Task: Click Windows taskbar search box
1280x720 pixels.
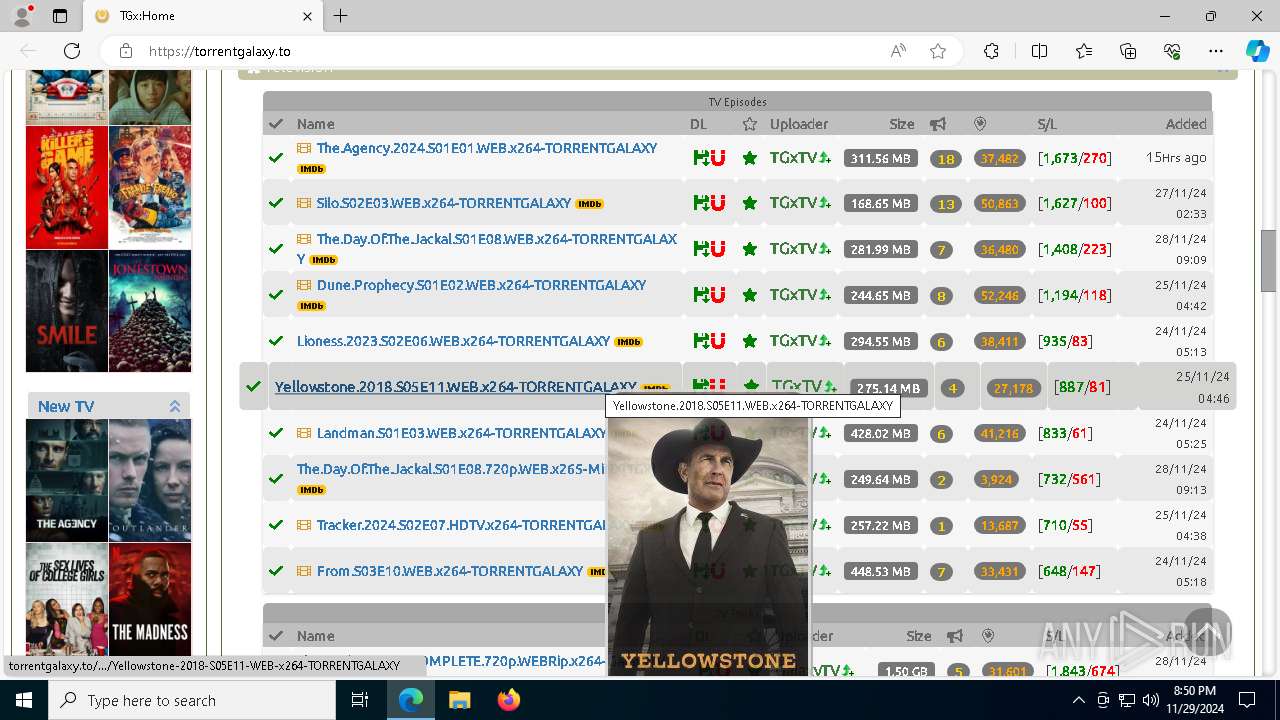Action: click(192, 700)
